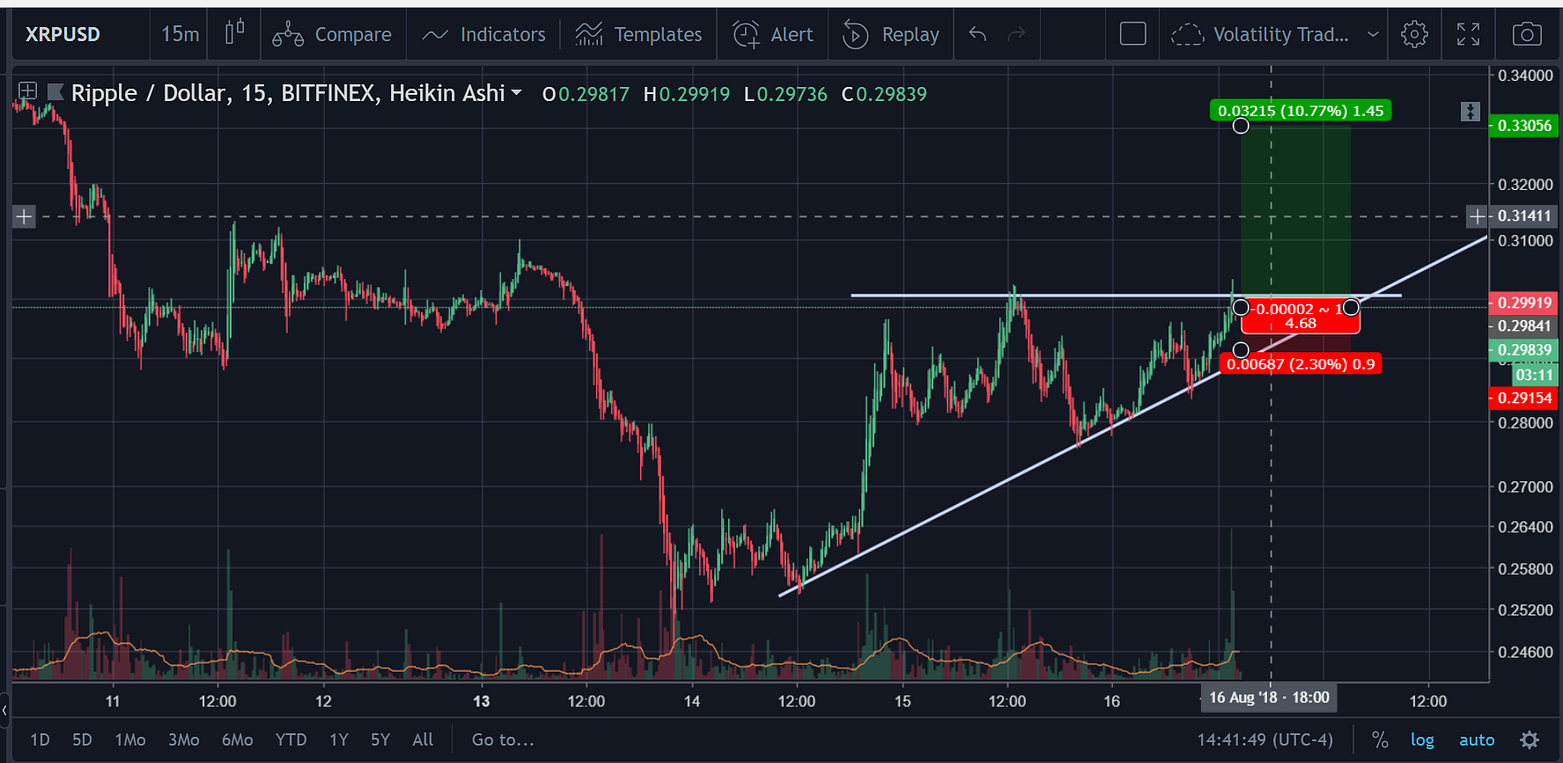This screenshot has height=763, width=1563.
Task: Toggle percentage scale mode
Action: (x=1380, y=740)
